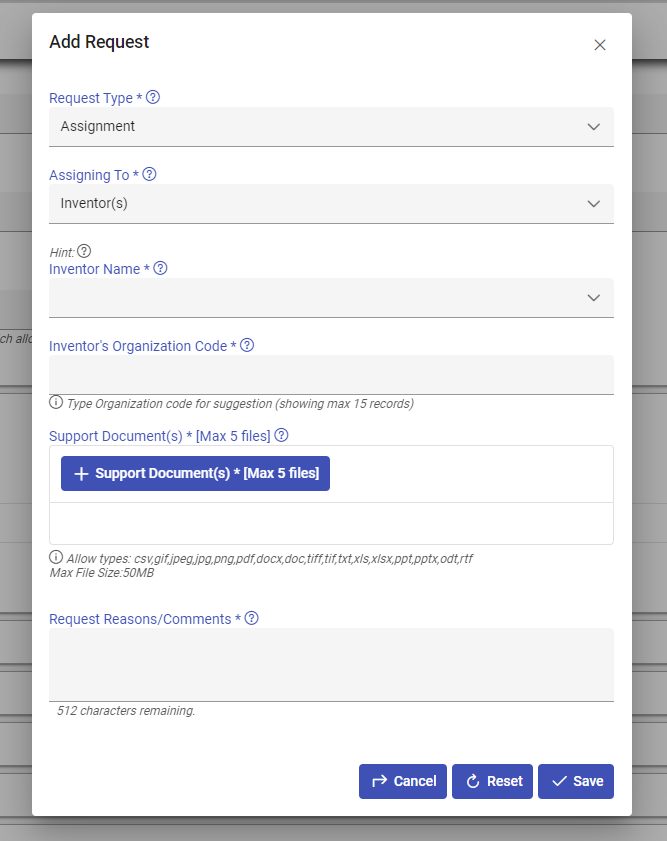Open the Inventor Name dropdown
Screen dimensions: 667x841
(331, 298)
